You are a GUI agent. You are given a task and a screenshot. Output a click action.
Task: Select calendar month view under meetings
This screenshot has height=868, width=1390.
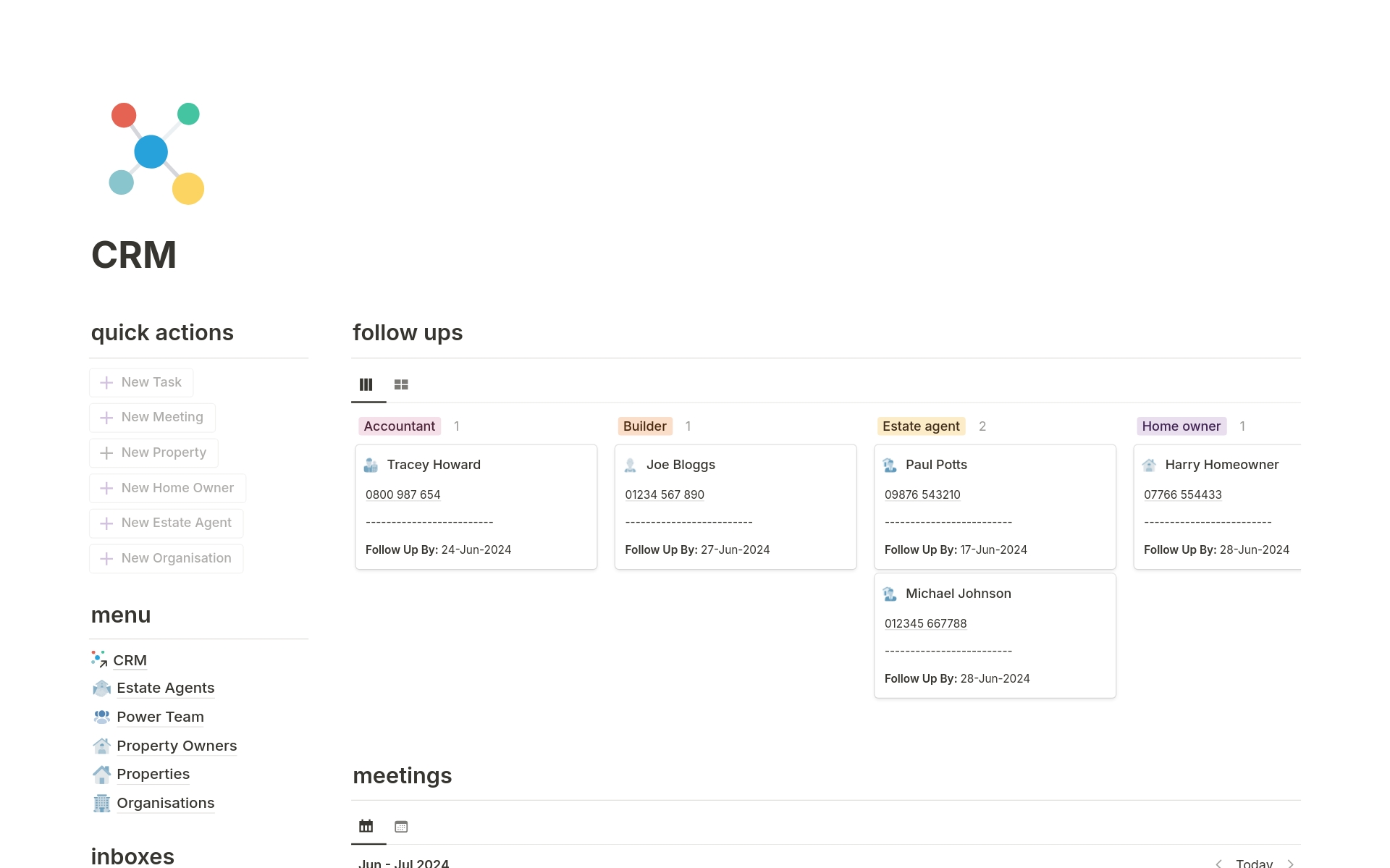(366, 826)
